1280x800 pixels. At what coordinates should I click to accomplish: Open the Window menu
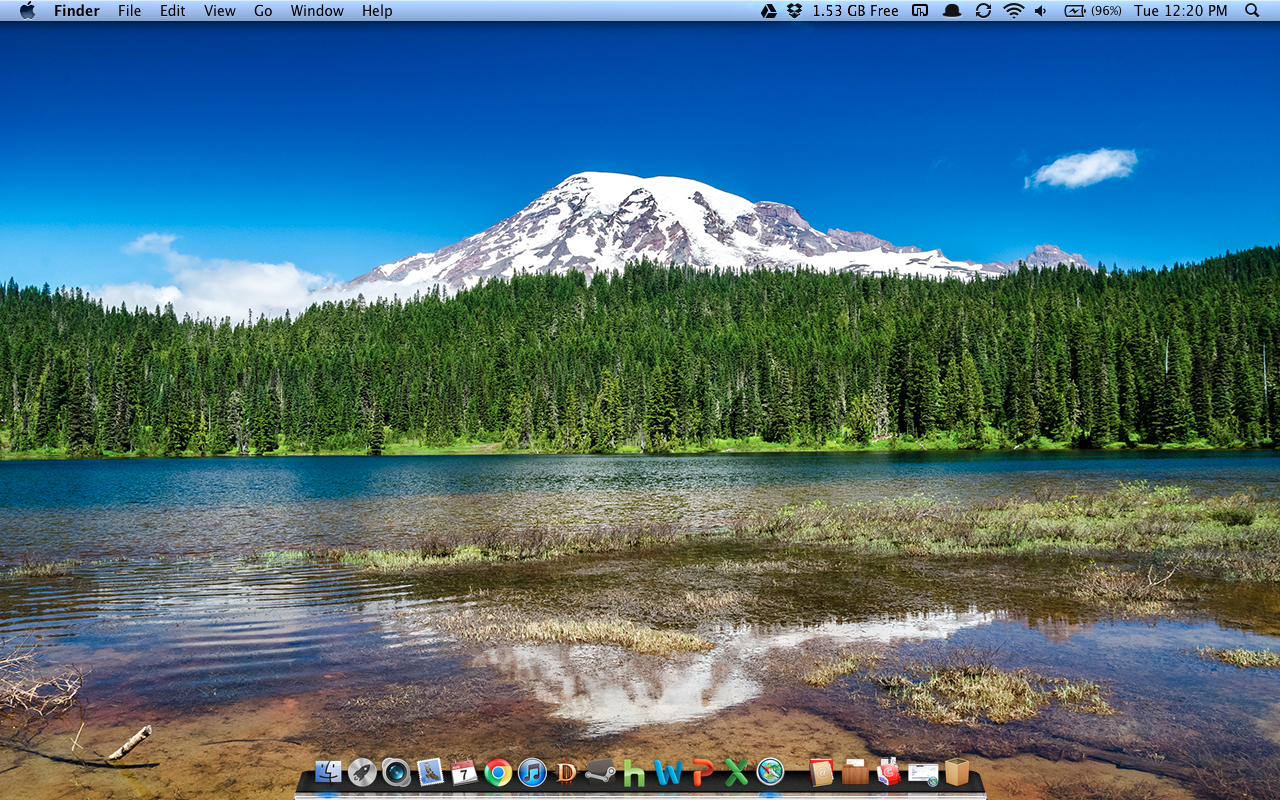click(317, 11)
